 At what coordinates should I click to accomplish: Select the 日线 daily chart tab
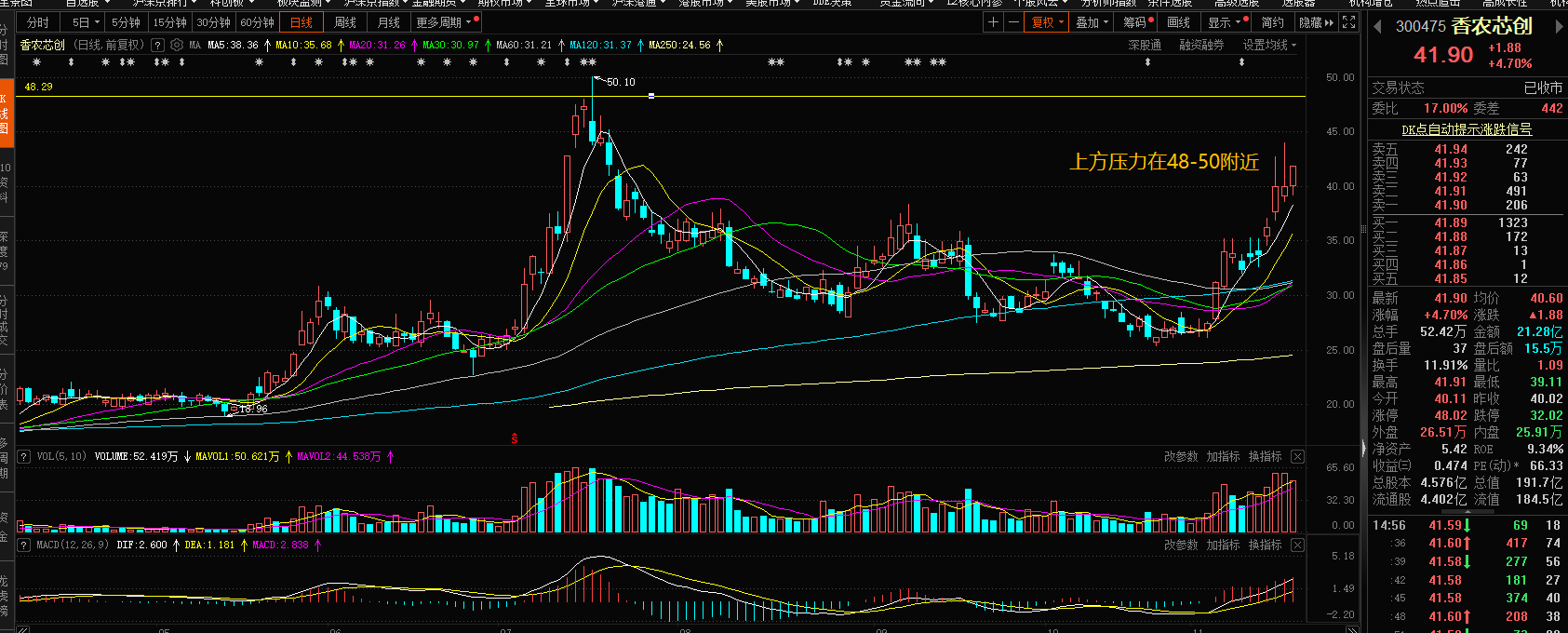[302, 22]
